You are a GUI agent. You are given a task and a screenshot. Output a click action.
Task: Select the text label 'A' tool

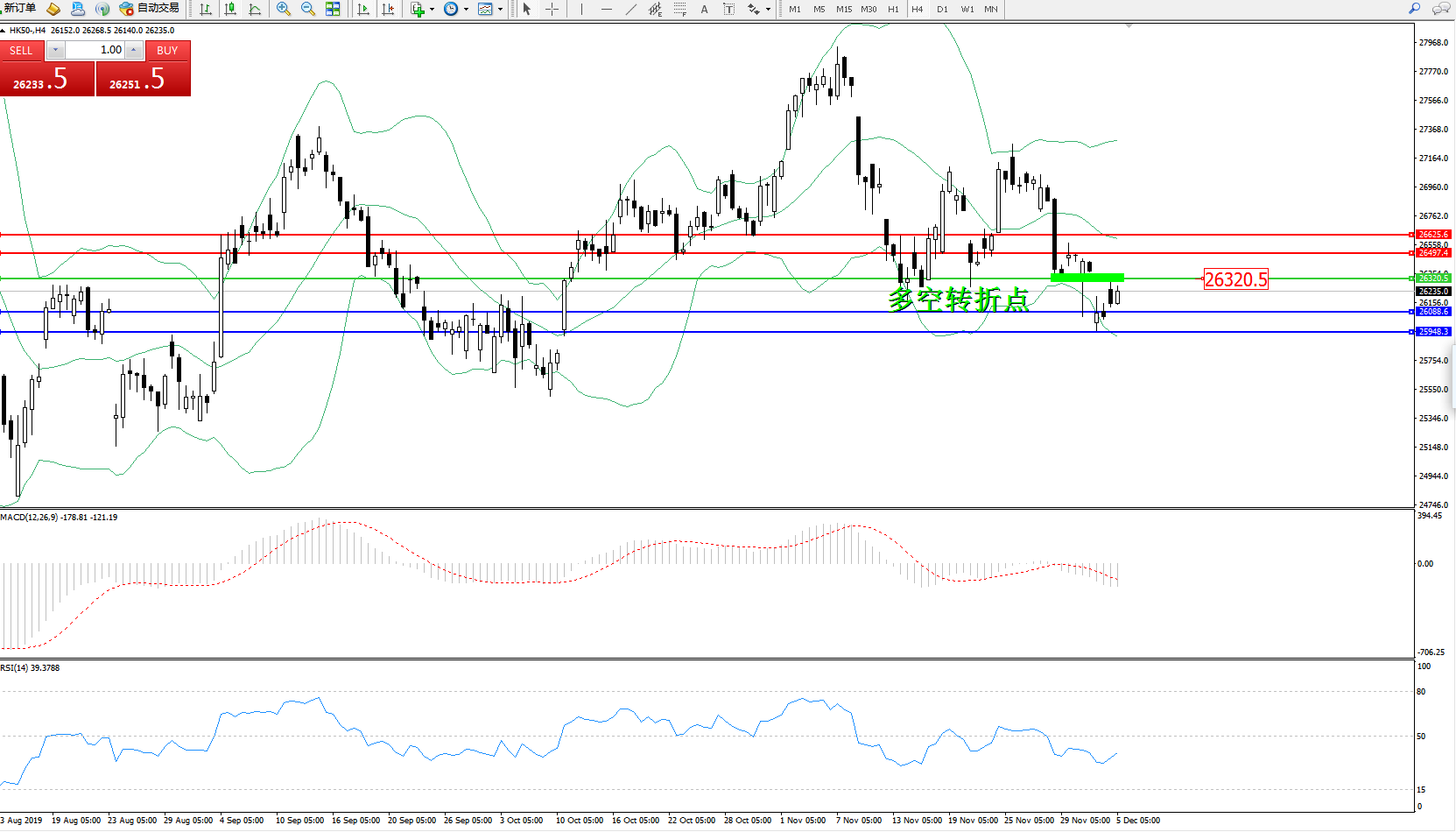704,9
